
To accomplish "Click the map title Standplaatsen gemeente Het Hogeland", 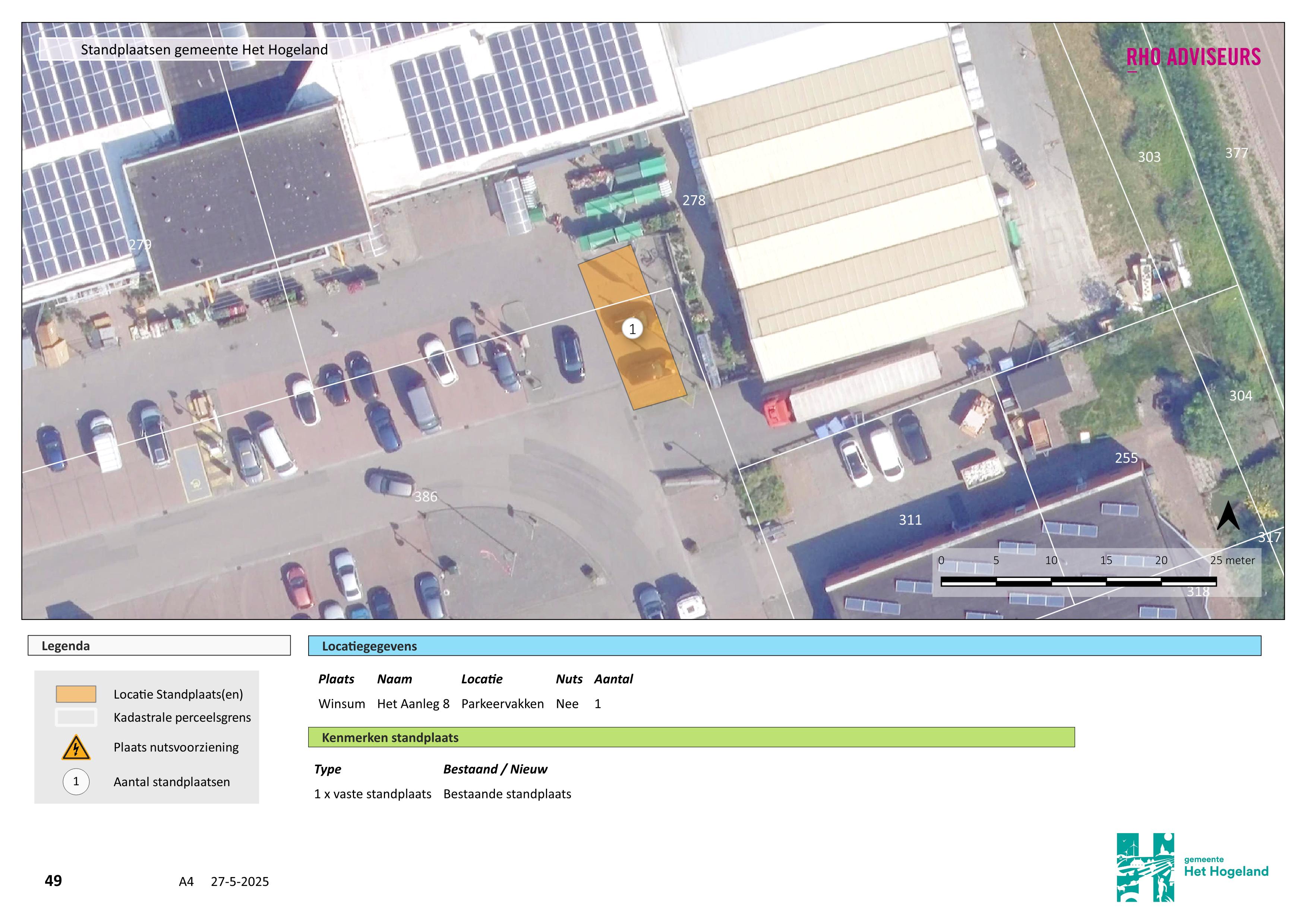I will pos(204,50).
